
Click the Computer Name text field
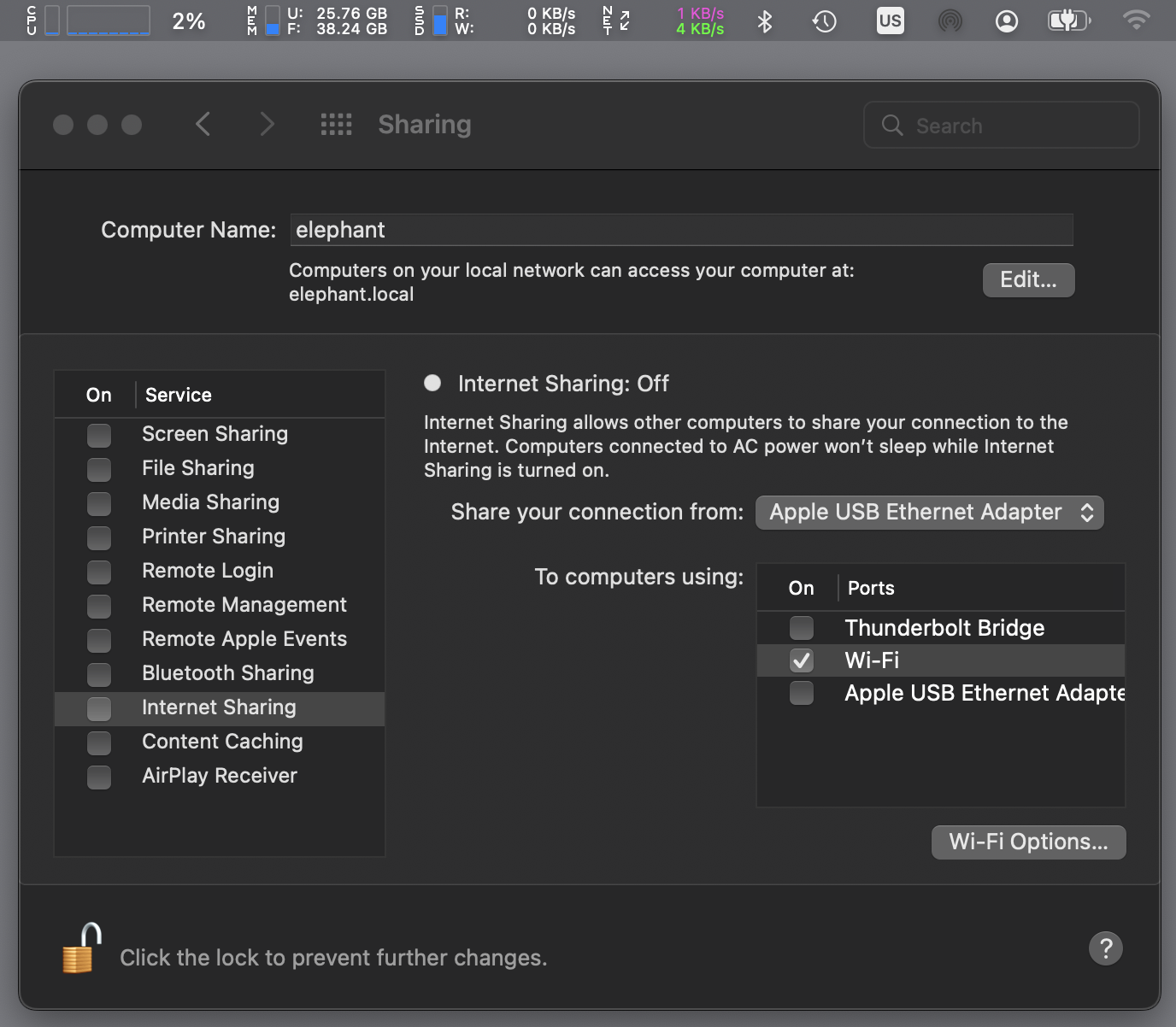(x=681, y=230)
